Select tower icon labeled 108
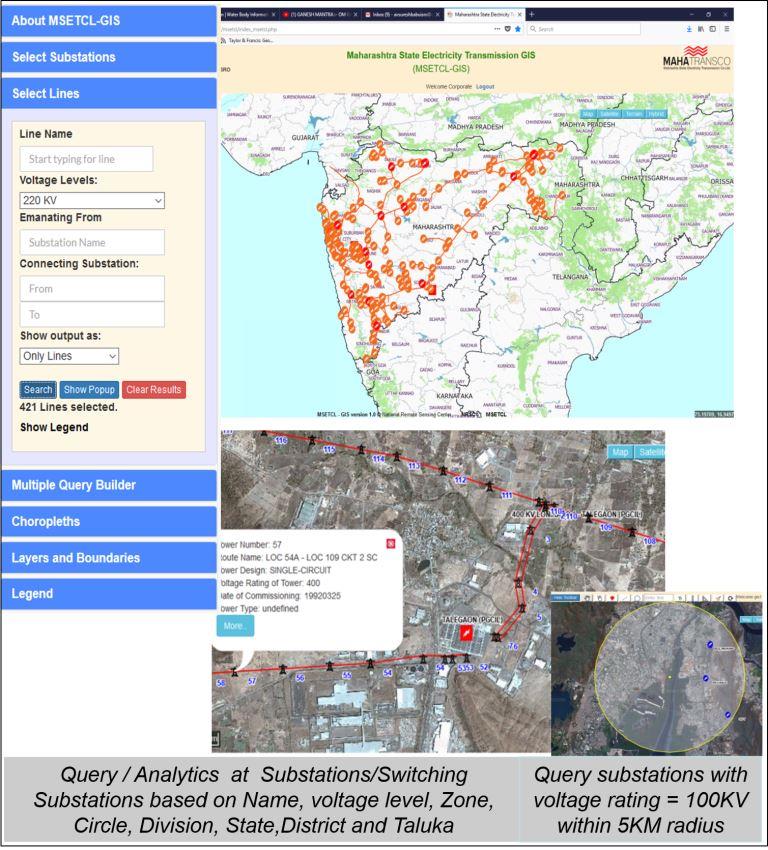Screen dimensions: 768x850 [x=632, y=532]
